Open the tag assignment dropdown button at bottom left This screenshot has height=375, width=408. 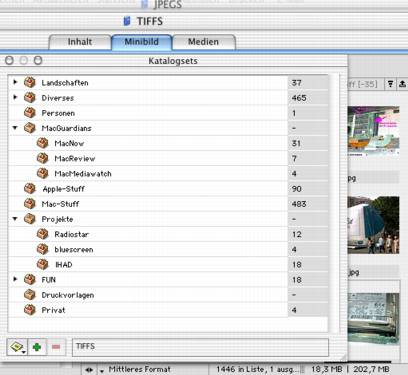point(17,347)
